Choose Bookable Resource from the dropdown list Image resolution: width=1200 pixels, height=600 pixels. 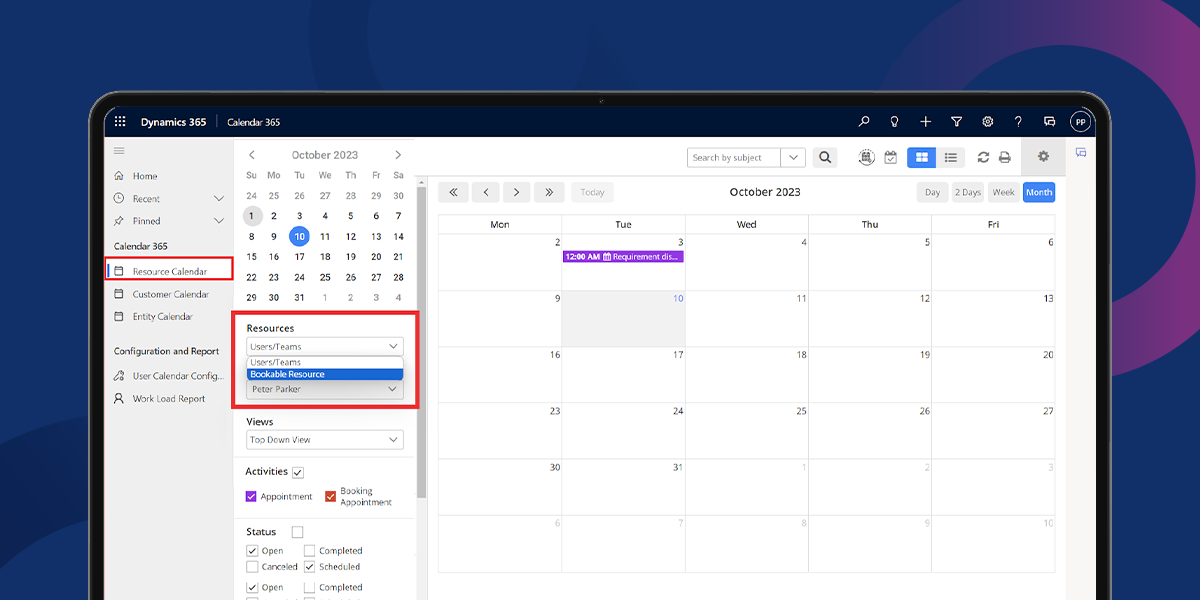(325, 374)
